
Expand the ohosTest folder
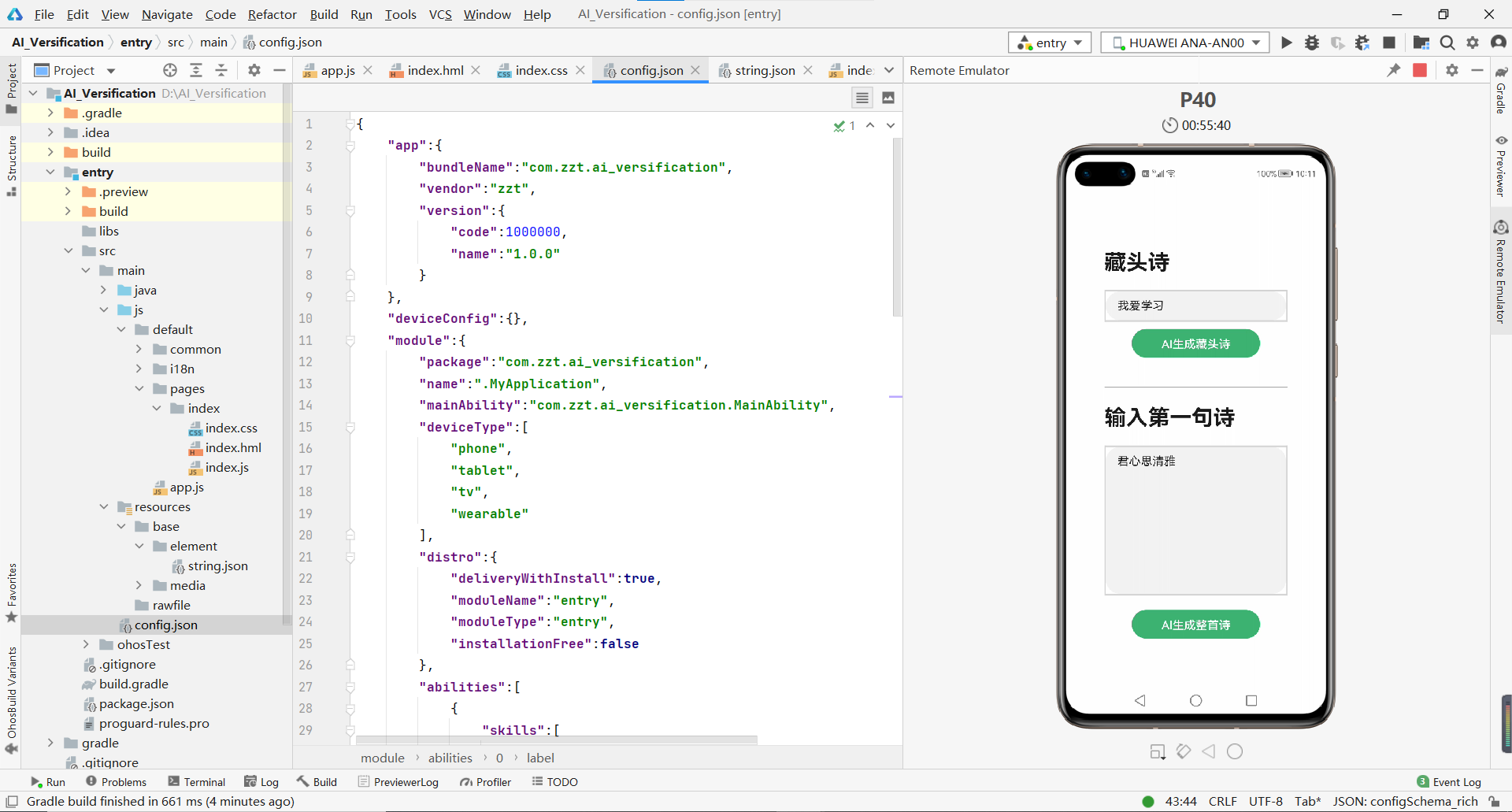coord(87,644)
